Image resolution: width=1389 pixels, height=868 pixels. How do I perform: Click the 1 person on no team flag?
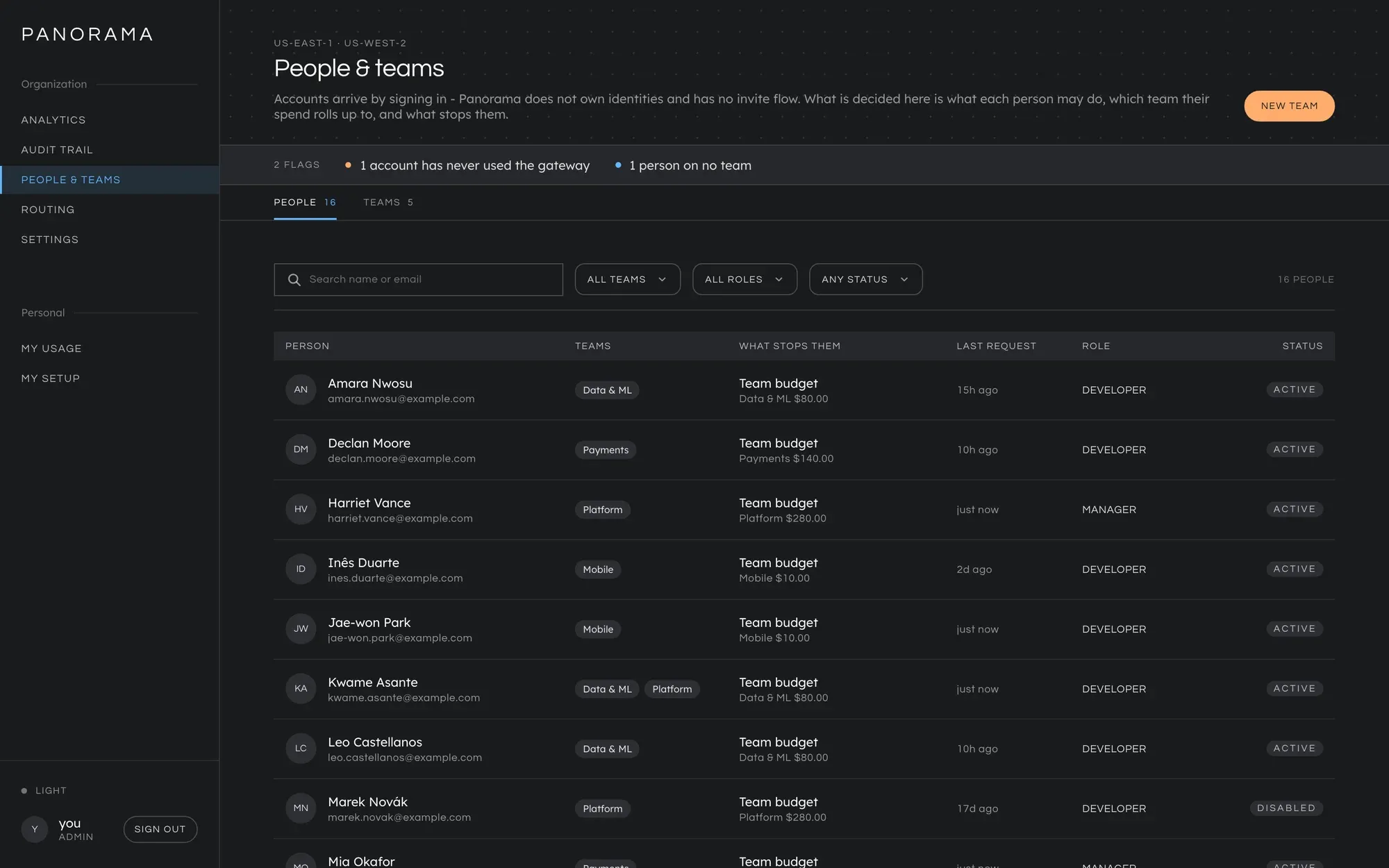click(x=683, y=165)
